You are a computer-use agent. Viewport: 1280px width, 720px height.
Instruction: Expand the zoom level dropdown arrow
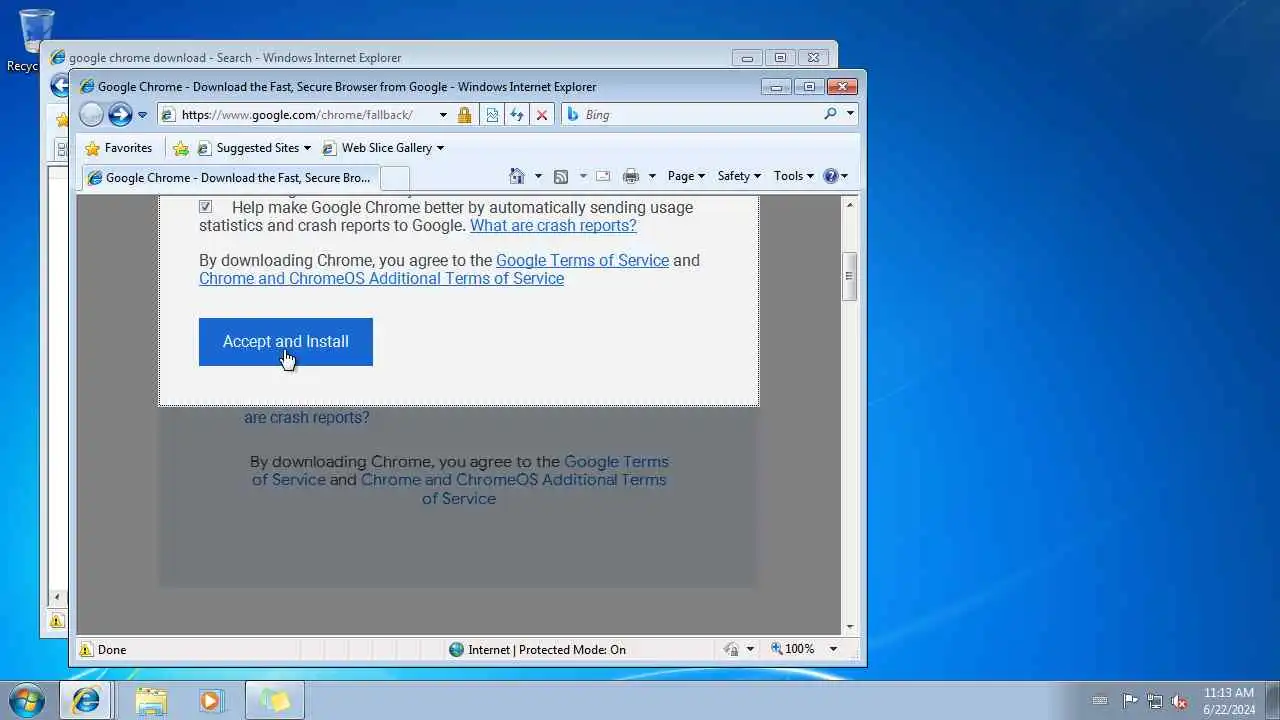coord(833,649)
